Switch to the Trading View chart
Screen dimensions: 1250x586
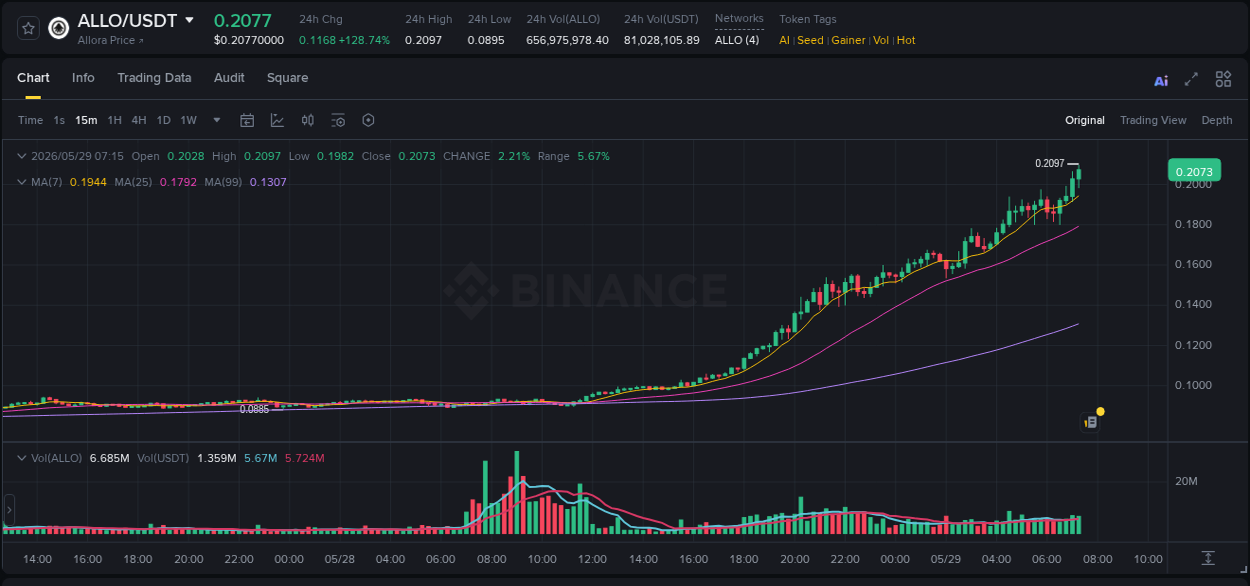tap(1153, 120)
